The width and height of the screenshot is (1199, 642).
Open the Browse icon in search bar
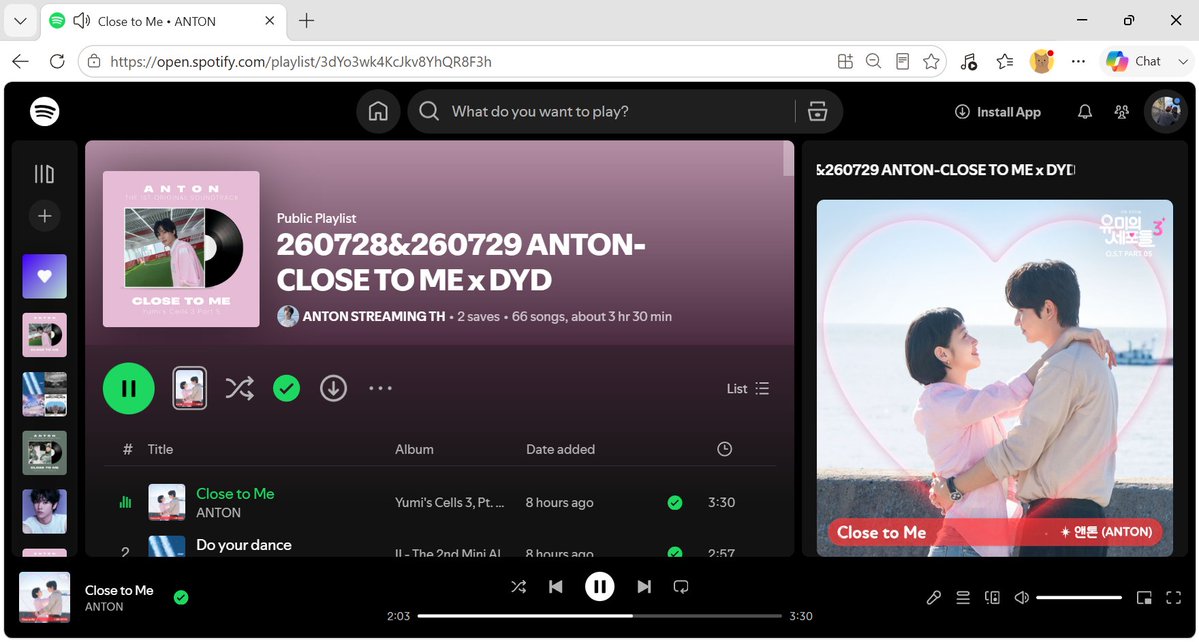coord(817,112)
